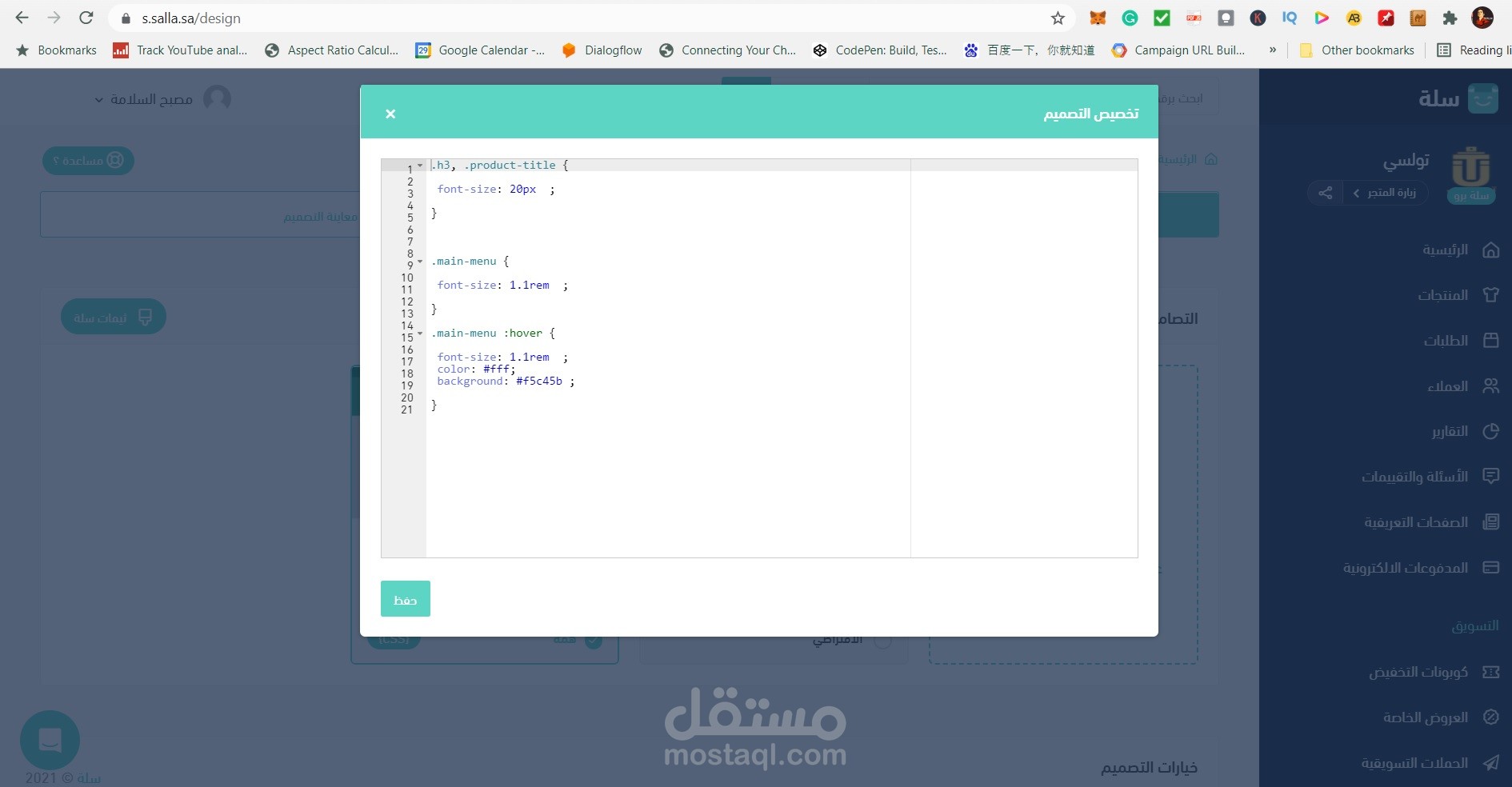This screenshot has height=787, width=1512.
Task: Open the Reading list button
Action: (x=1474, y=50)
